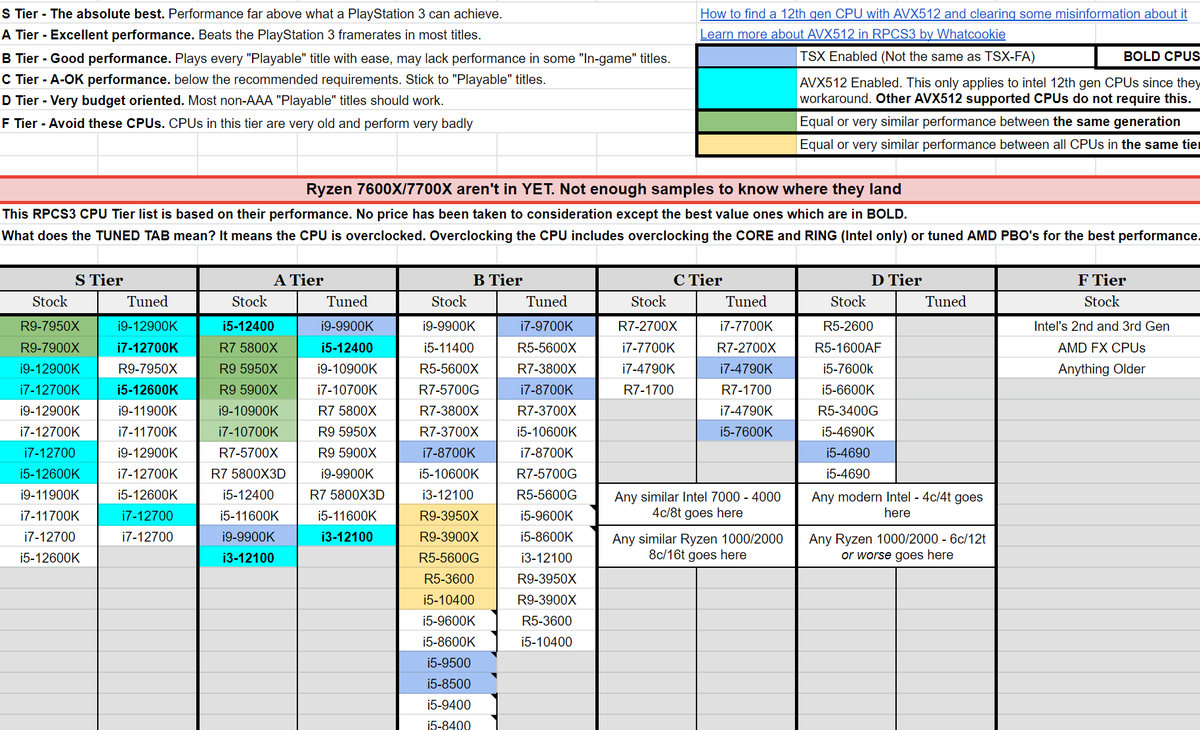Image resolution: width=1200 pixels, height=730 pixels.
Task: Select the blue i5-8500 cell
Action: (448, 684)
